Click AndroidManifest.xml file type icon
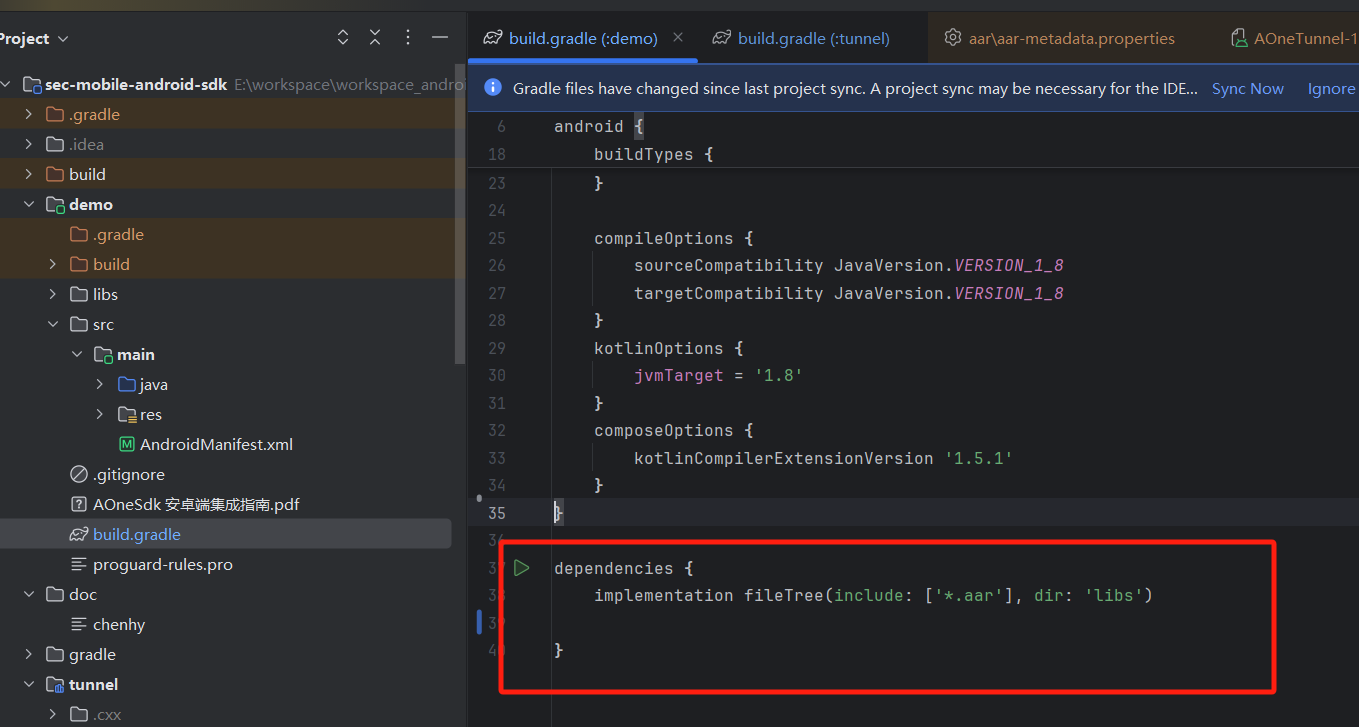Viewport: 1359px width, 727px height. click(x=127, y=445)
